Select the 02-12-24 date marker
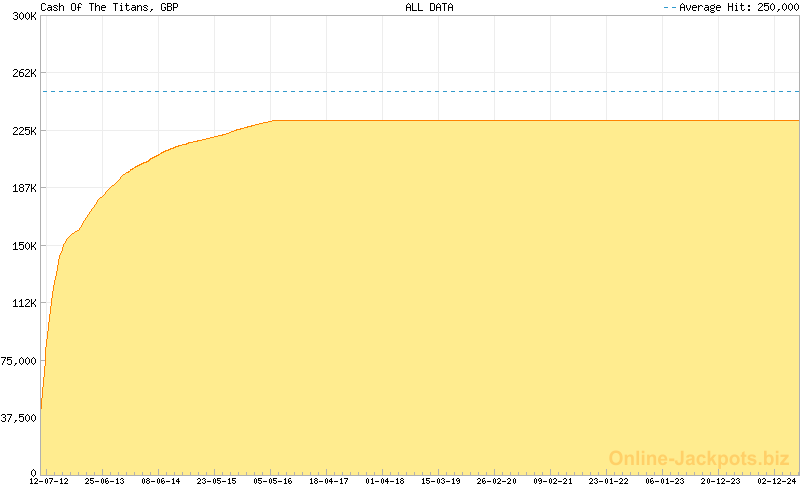Viewport: 800px width, 490px height. point(776,481)
